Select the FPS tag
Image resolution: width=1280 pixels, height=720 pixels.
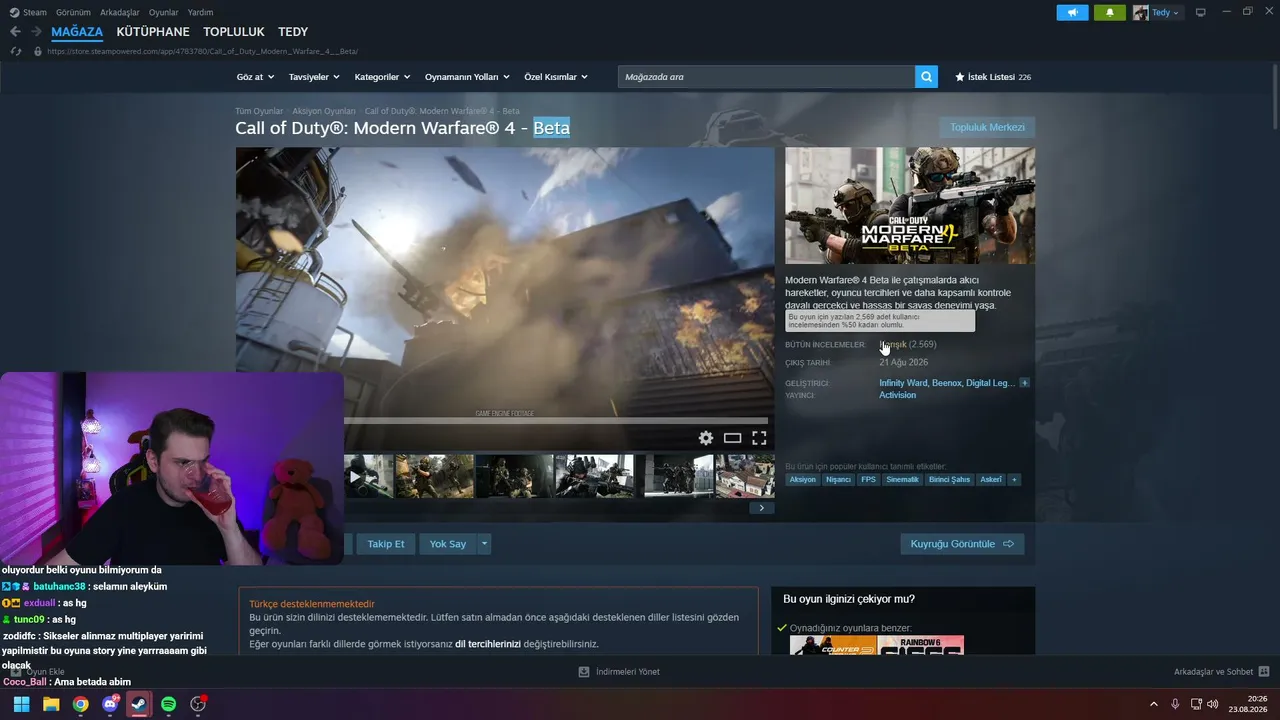[868, 480]
